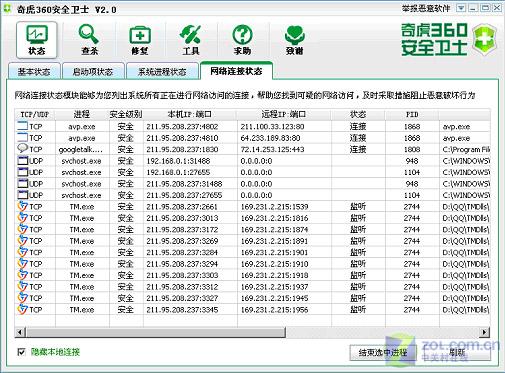Click the 结束选中进程 button

click(383, 352)
